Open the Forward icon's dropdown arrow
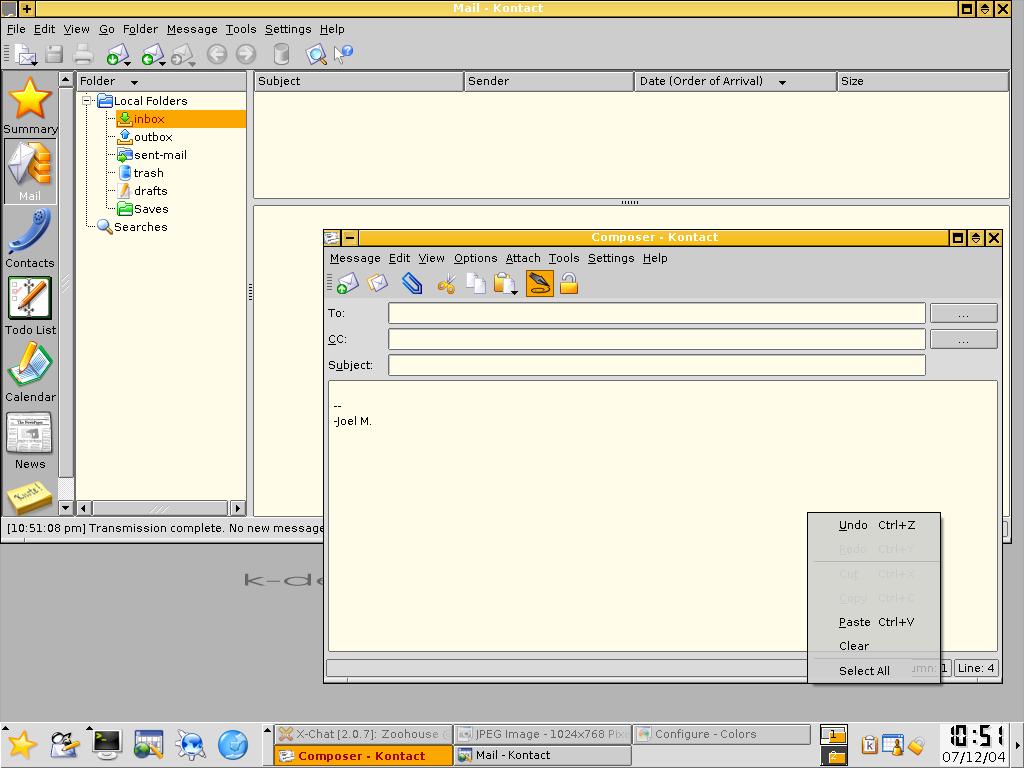 click(192, 63)
